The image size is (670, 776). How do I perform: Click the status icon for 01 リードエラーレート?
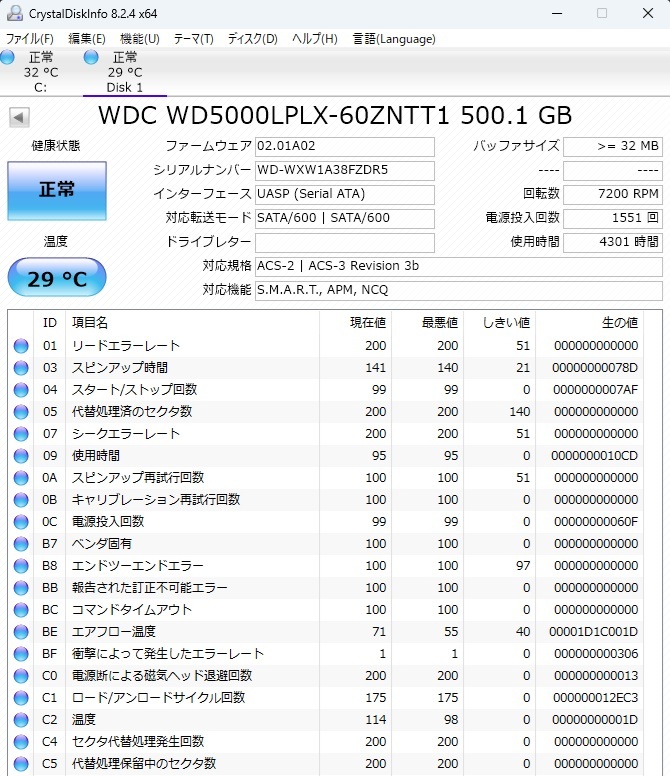pyautogui.click(x=21, y=346)
